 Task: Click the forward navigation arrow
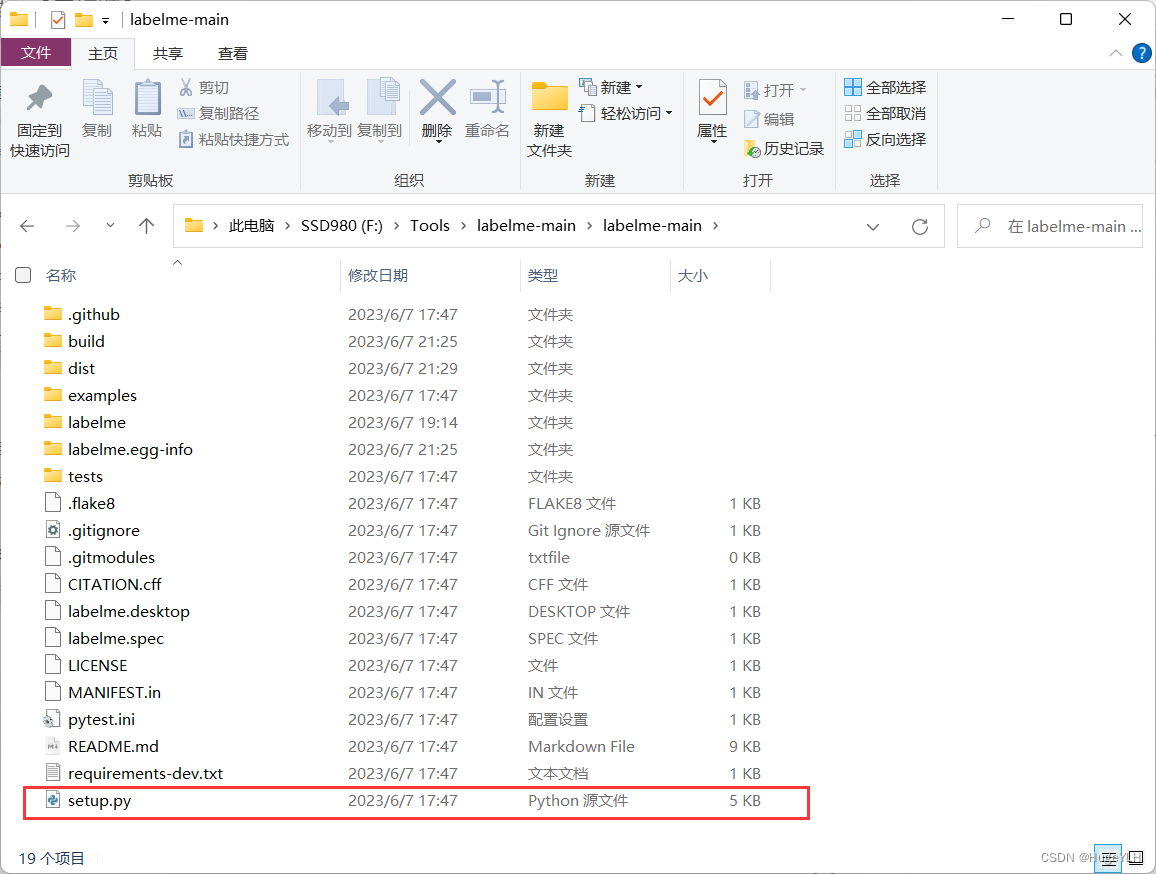[x=73, y=226]
